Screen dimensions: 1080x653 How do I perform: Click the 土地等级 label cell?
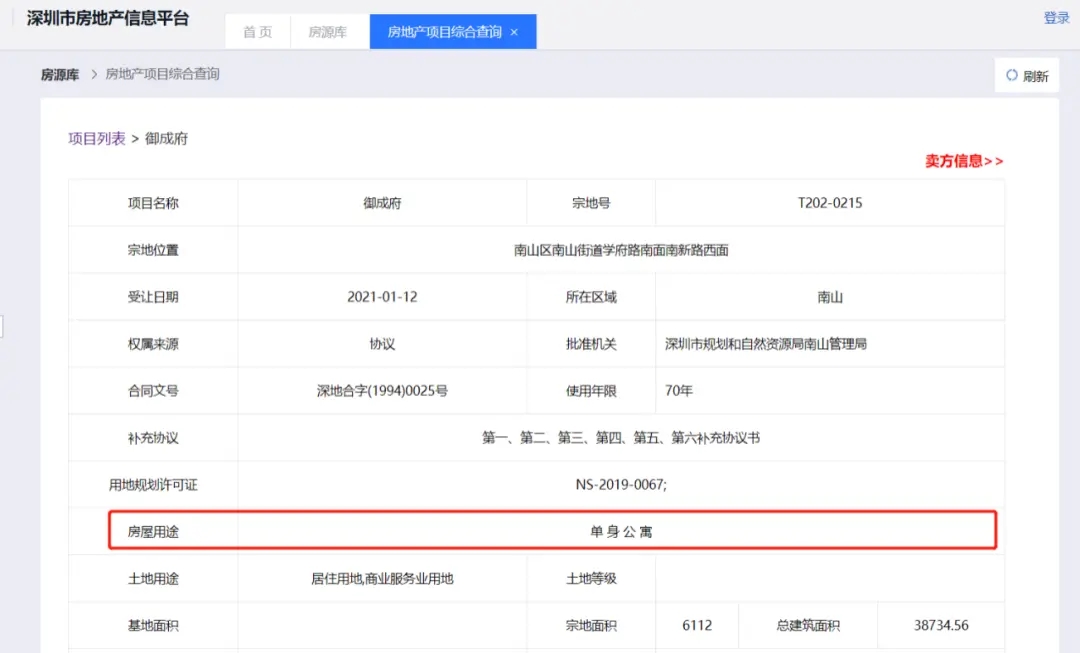point(591,579)
